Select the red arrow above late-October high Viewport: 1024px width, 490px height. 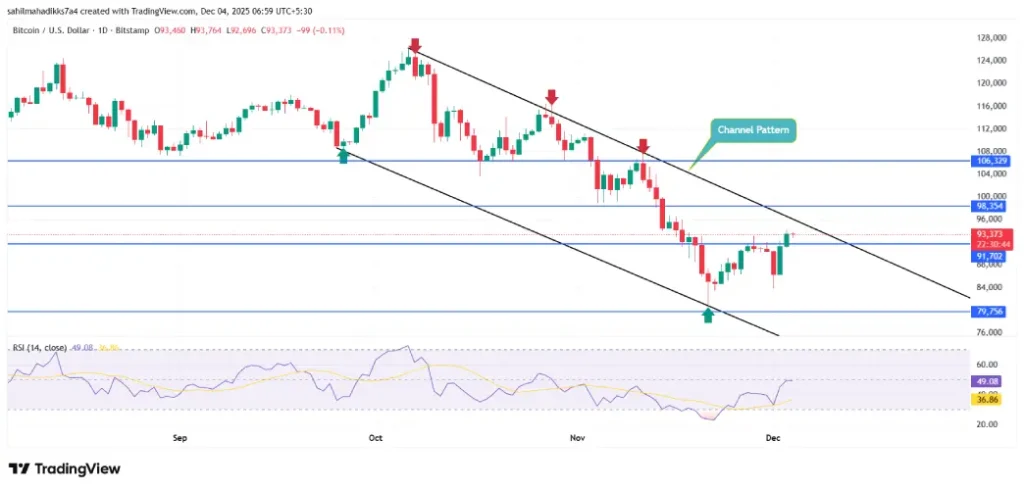pyautogui.click(x=551, y=96)
